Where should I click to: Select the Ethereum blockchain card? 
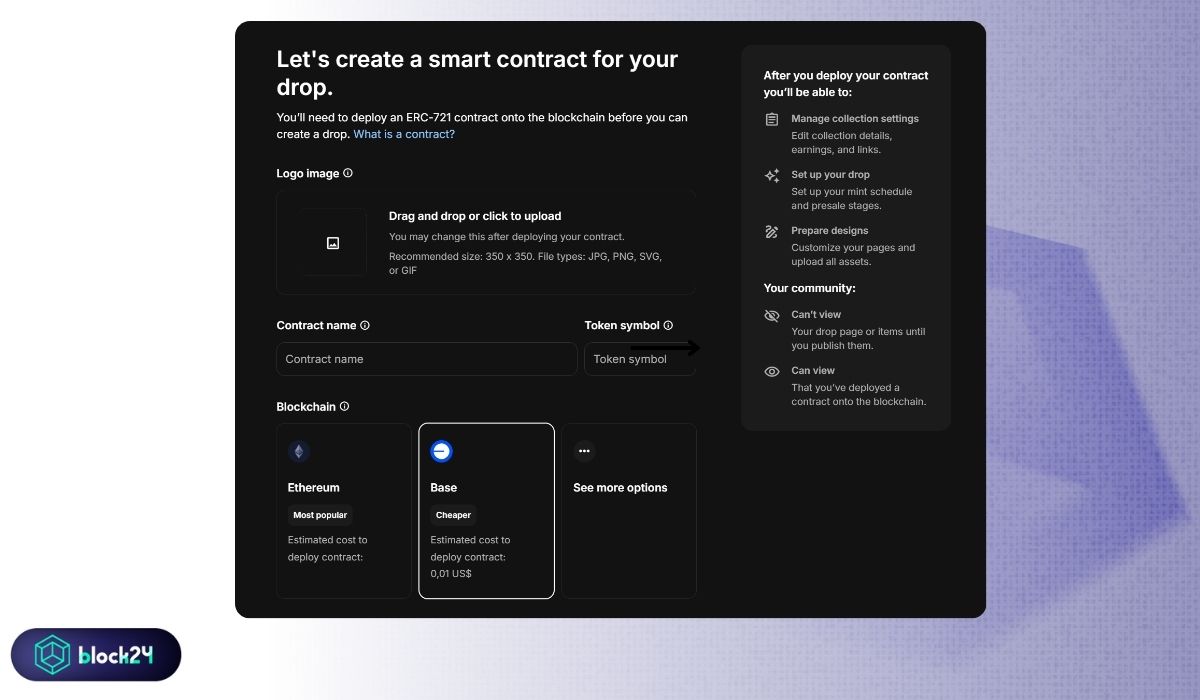pyautogui.click(x=344, y=511)
